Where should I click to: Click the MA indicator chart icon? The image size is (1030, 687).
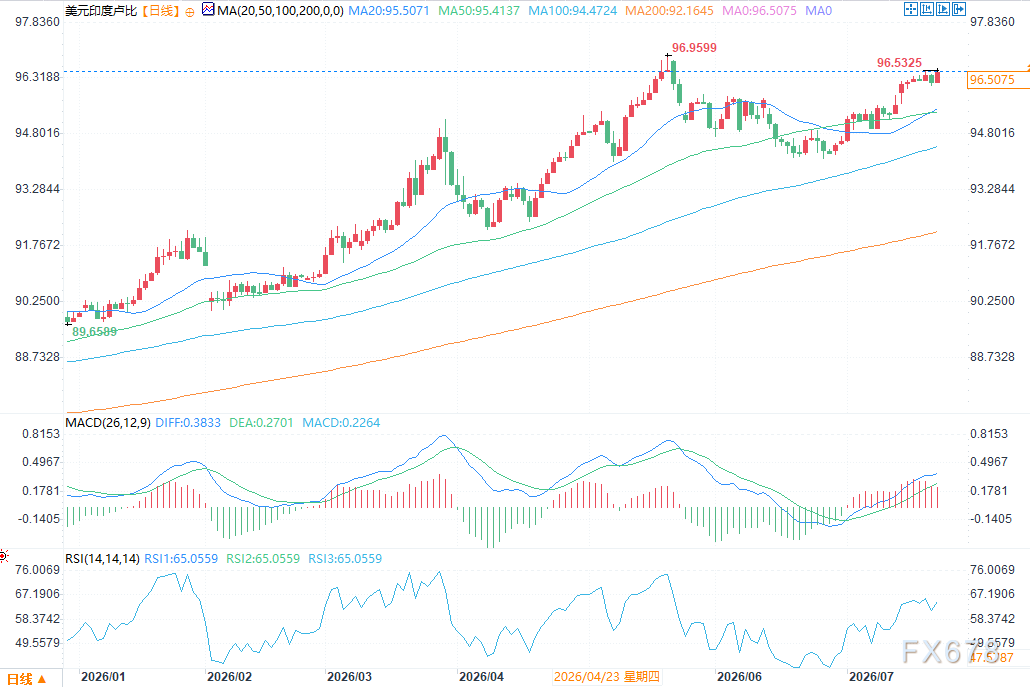[x=208, y=10]
